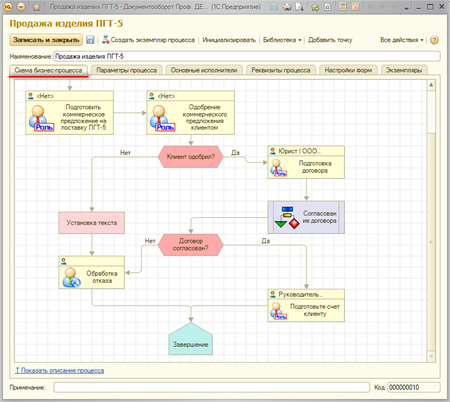Click the Юрист | ООО... header text
The width and height of the screenshot is (450, 402).
pyautogui.click(x=299, y=151)
